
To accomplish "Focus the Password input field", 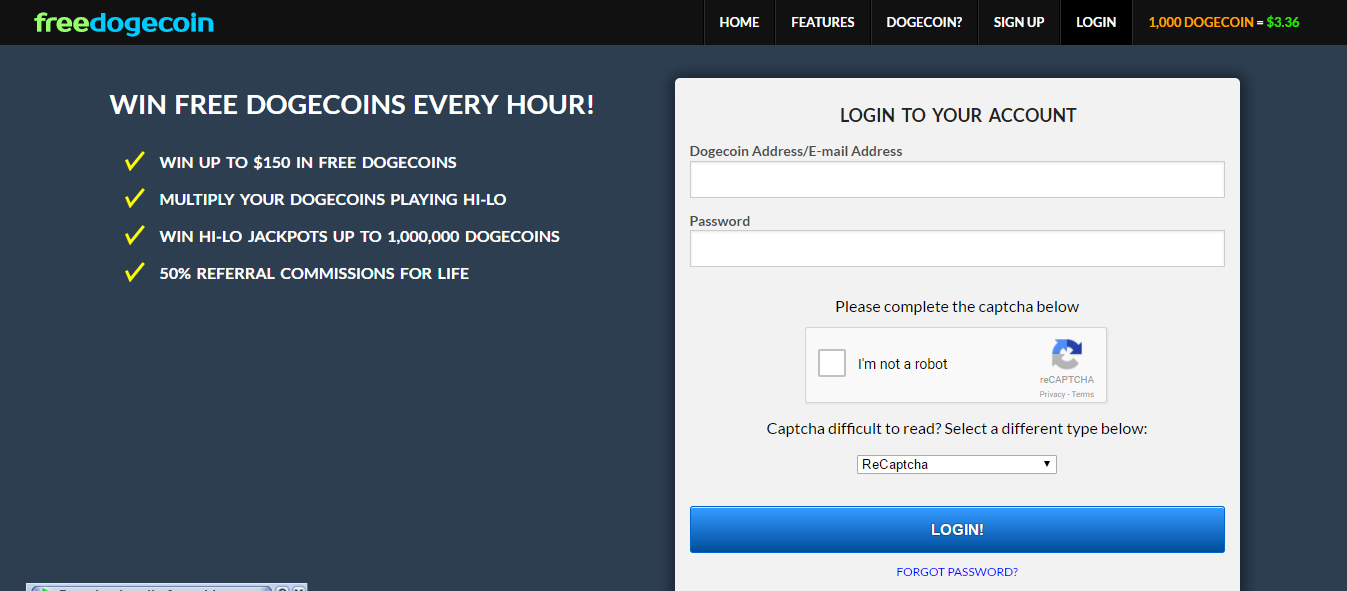I will coord(957,249).
